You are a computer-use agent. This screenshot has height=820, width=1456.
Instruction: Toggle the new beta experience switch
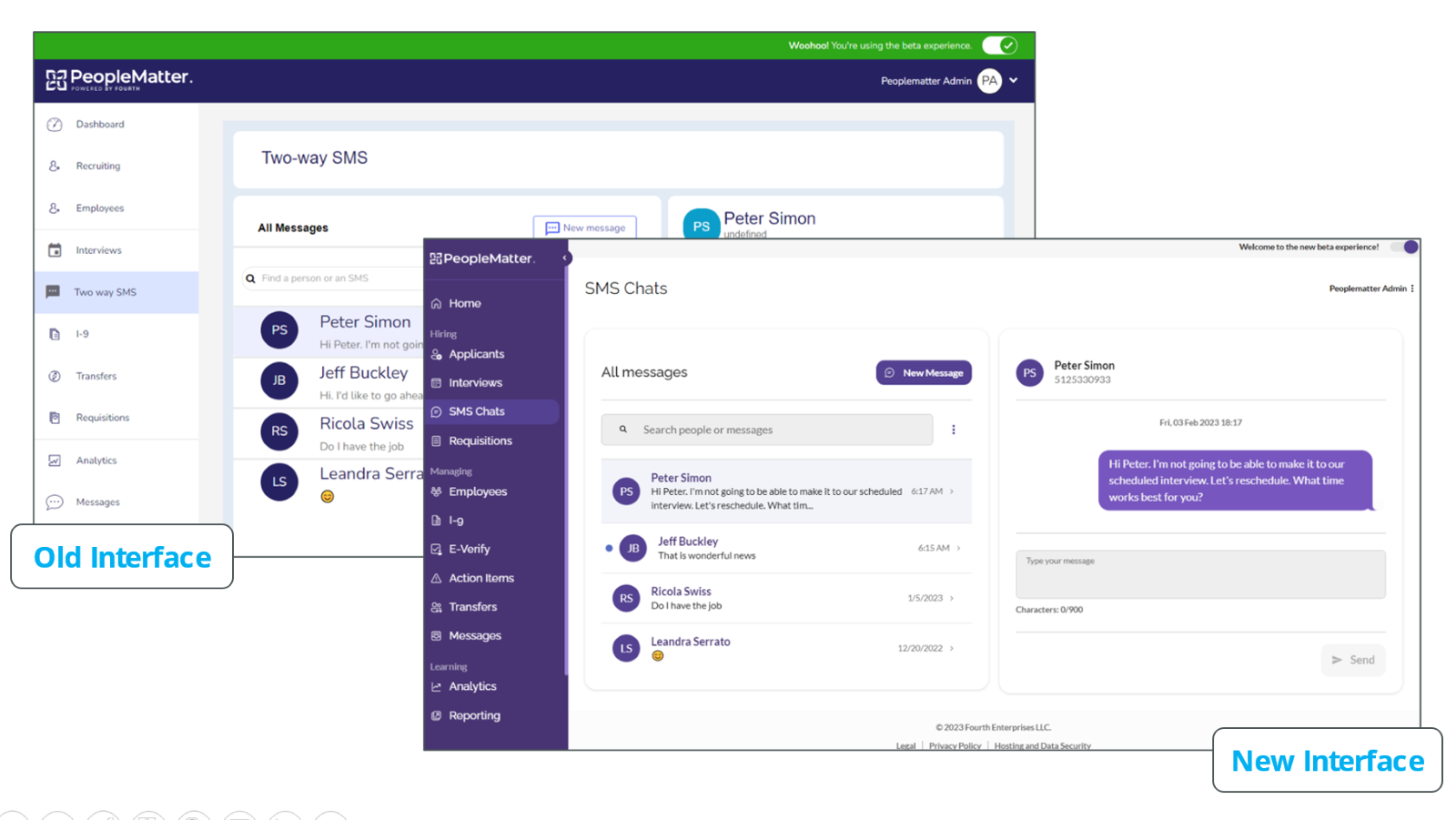(1410, 247)
